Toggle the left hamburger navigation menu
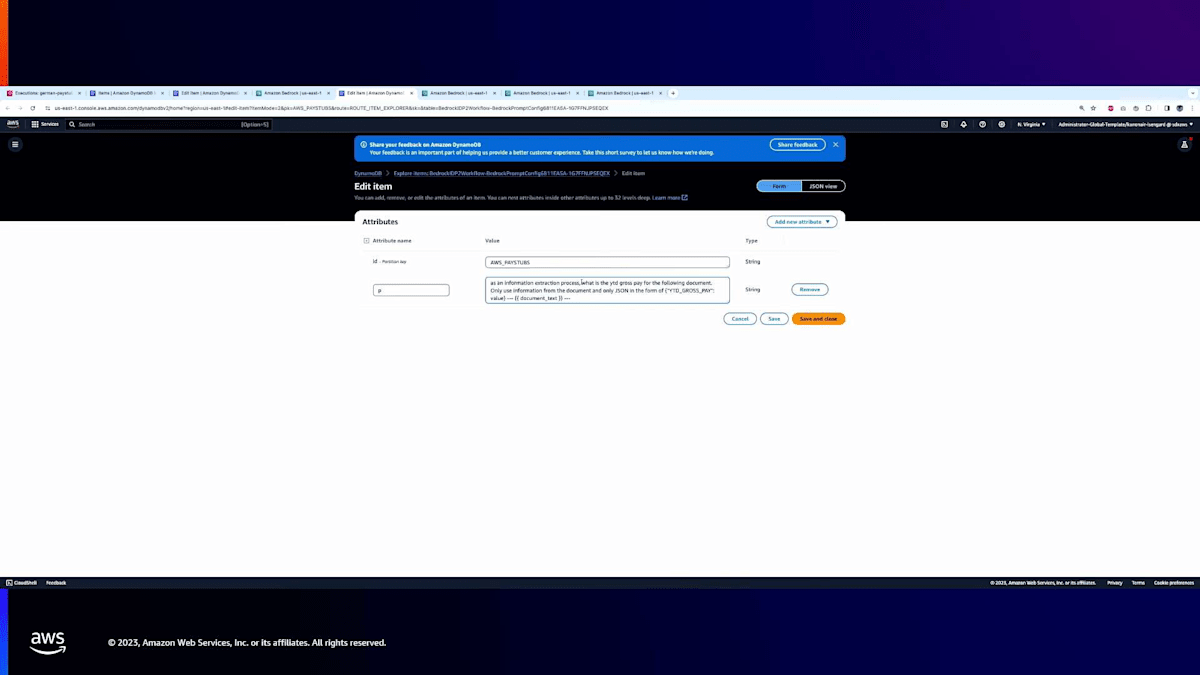Viewport: 1200px width, 675px height. point(14,144)
